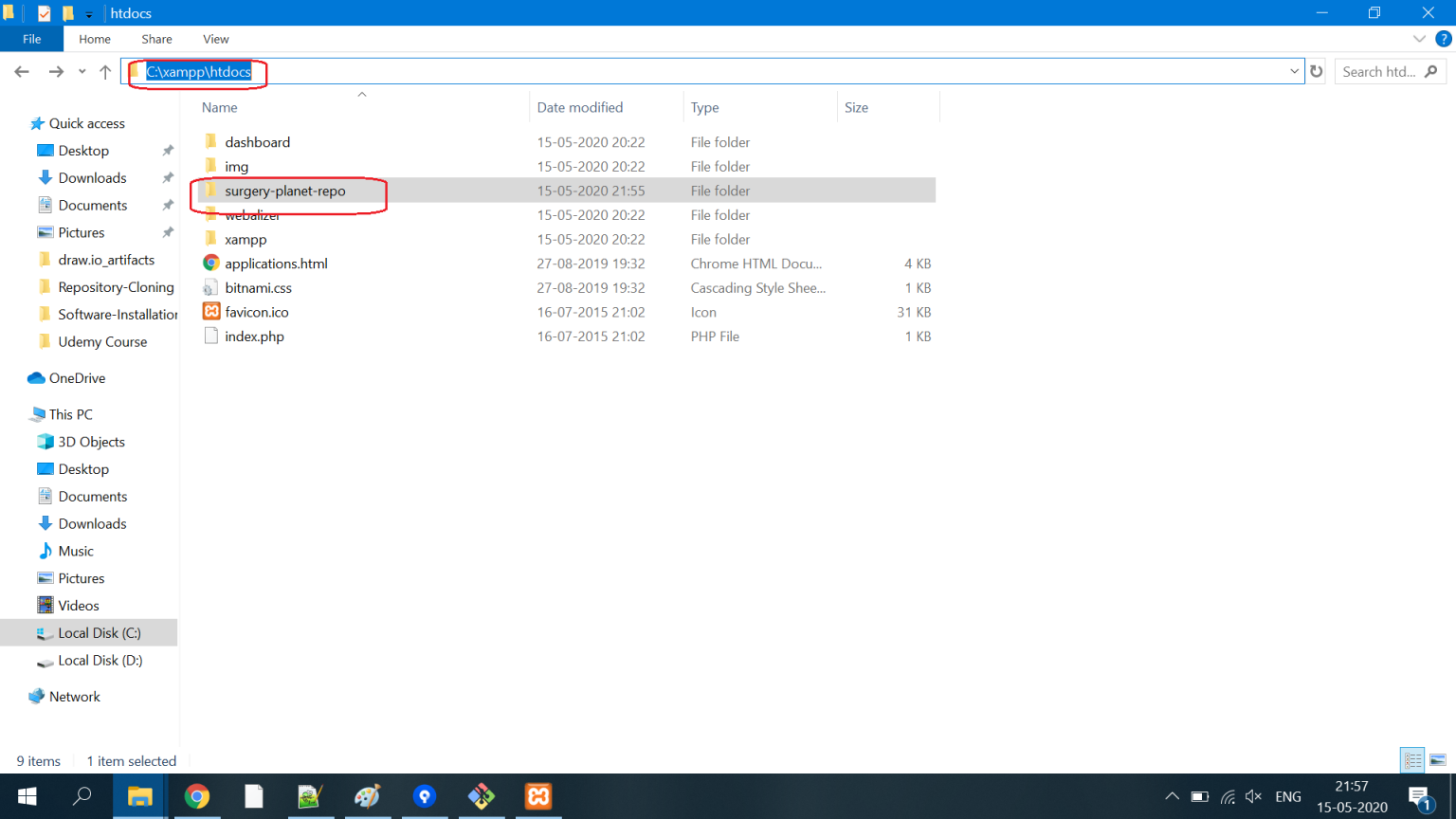Open pinned Desktop under Quick access
This screenshot has width=1456, height=819.
[83, 151]
